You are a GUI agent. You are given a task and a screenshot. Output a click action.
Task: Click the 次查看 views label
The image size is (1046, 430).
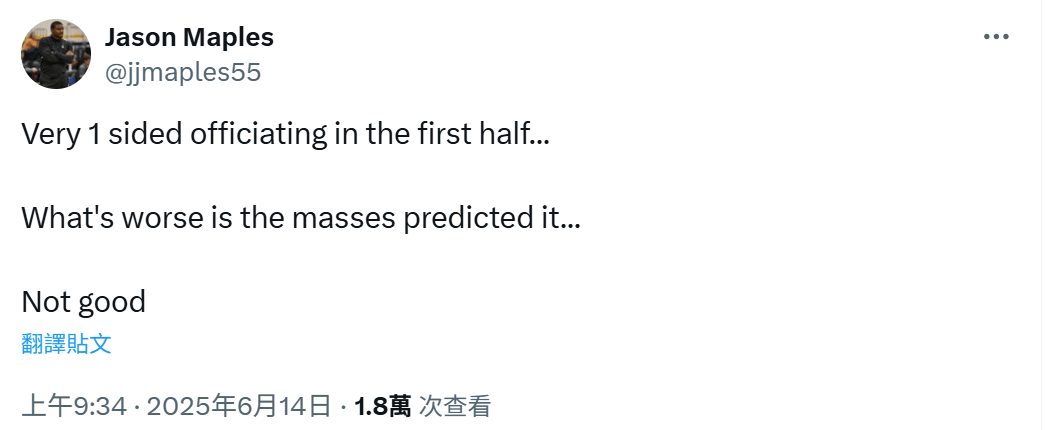pyautogui.click(x=455, y=406)
